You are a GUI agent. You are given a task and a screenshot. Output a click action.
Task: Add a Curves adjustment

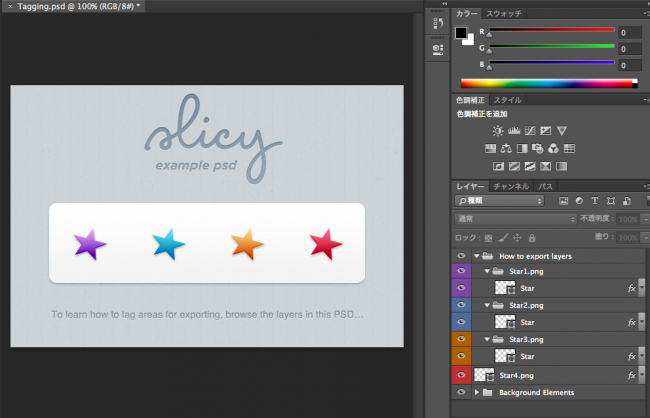coord(530,131)
